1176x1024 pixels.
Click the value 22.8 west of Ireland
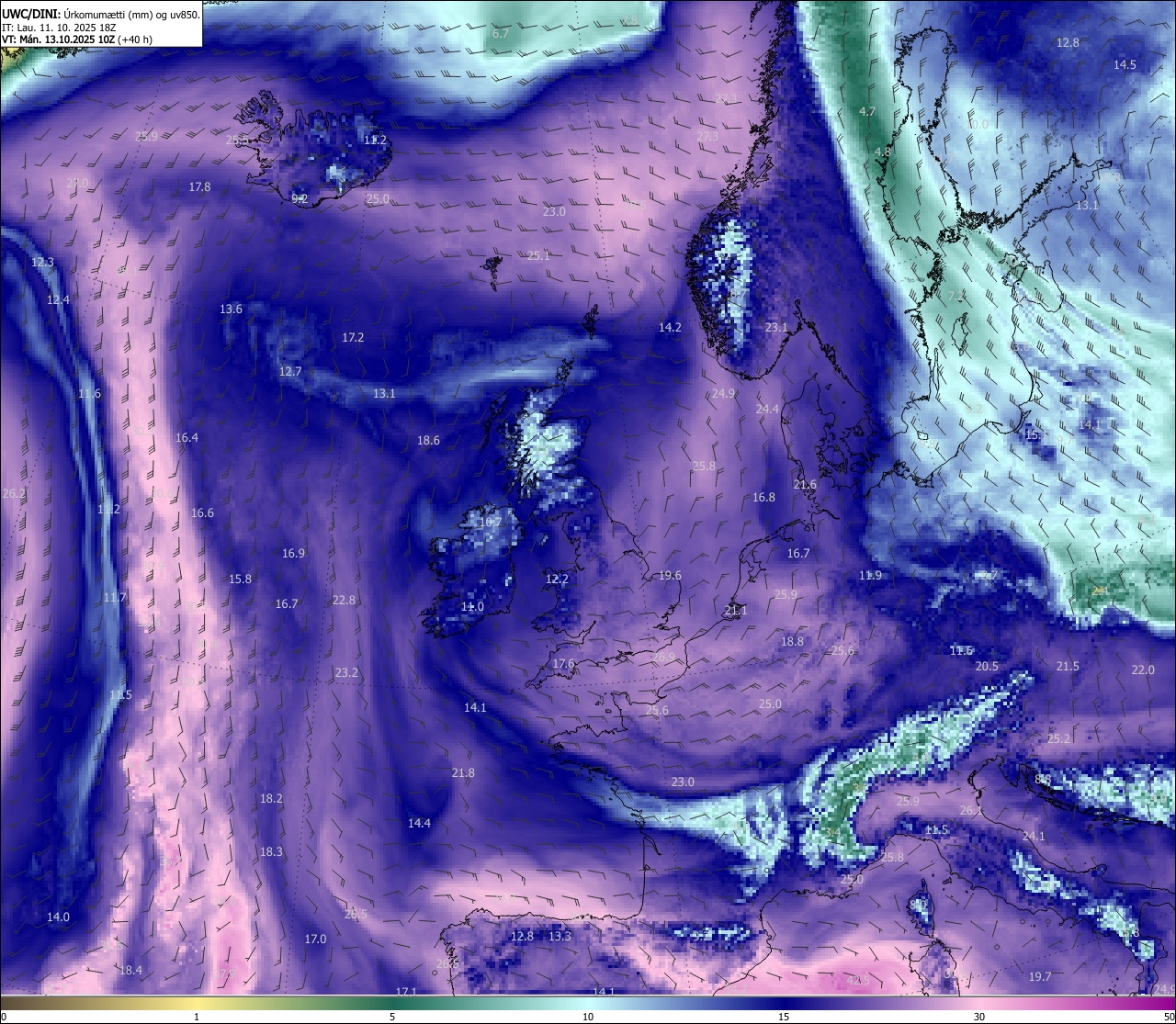pyautogui.click(x=344, y=600)
